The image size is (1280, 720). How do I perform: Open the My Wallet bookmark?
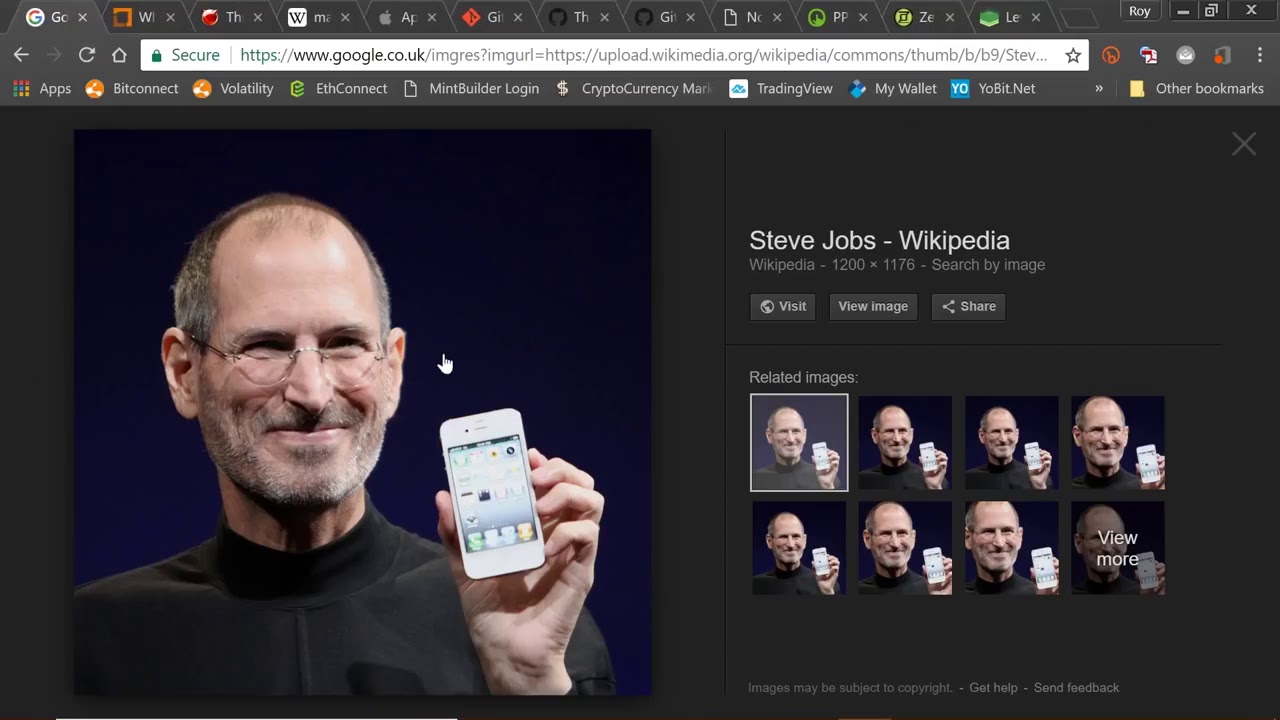(893, 88)
